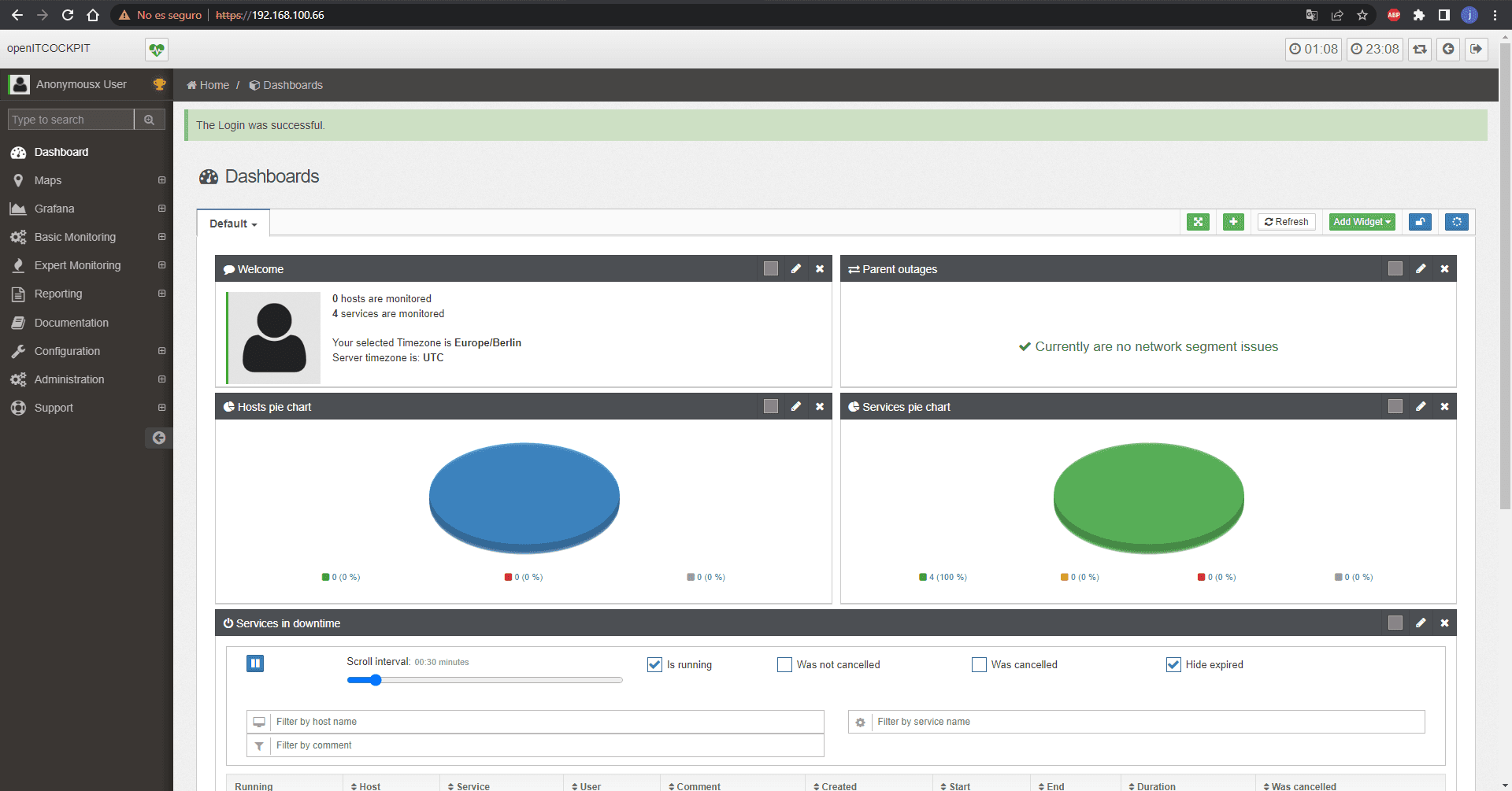Toggle the Hide expired checkbox
The height and width of the screenshot is (791, 1512).
tap(1173, 665)
